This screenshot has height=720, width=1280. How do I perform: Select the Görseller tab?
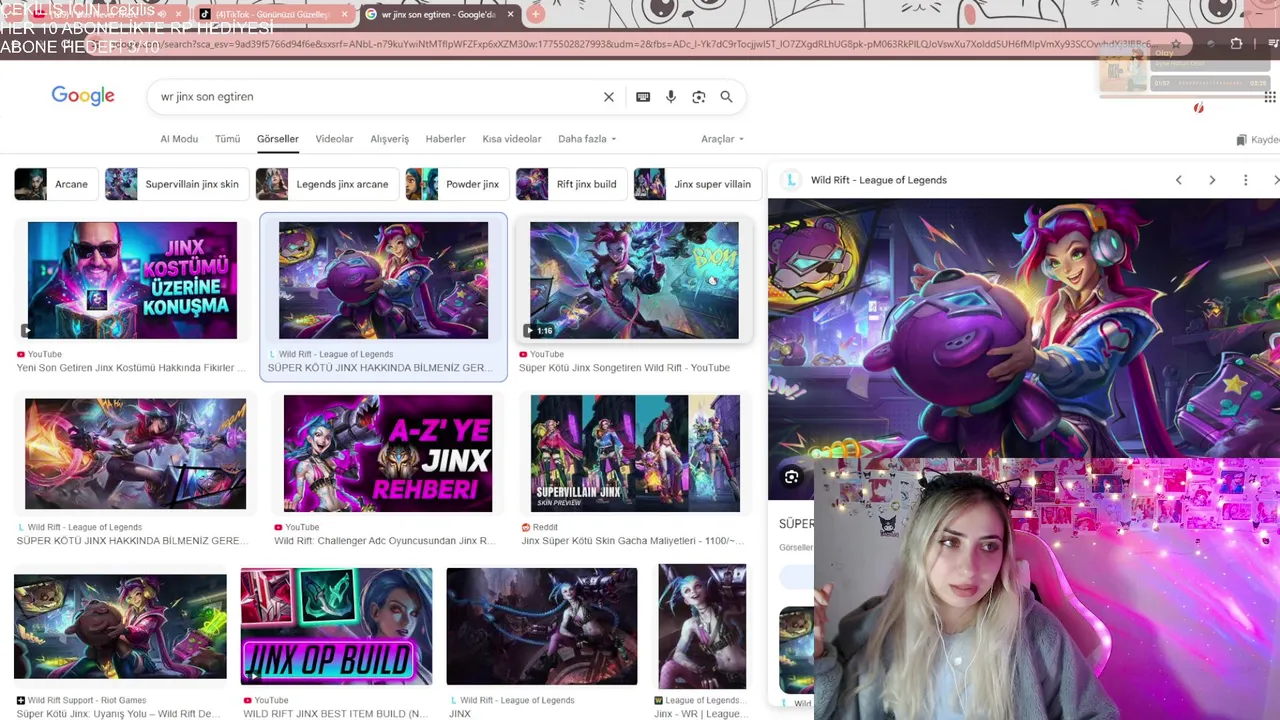[x=277, y=139]
